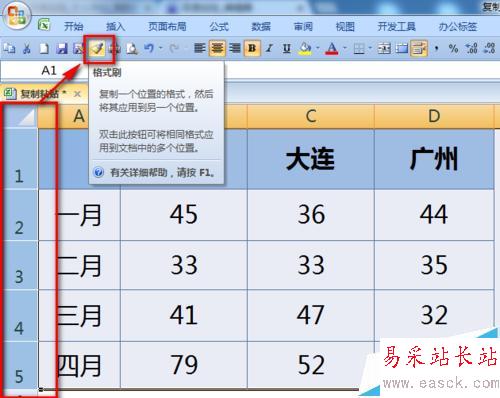Align text left
Image resolution: width=500 pixels, height=398 pixels.
pos(200,48)
